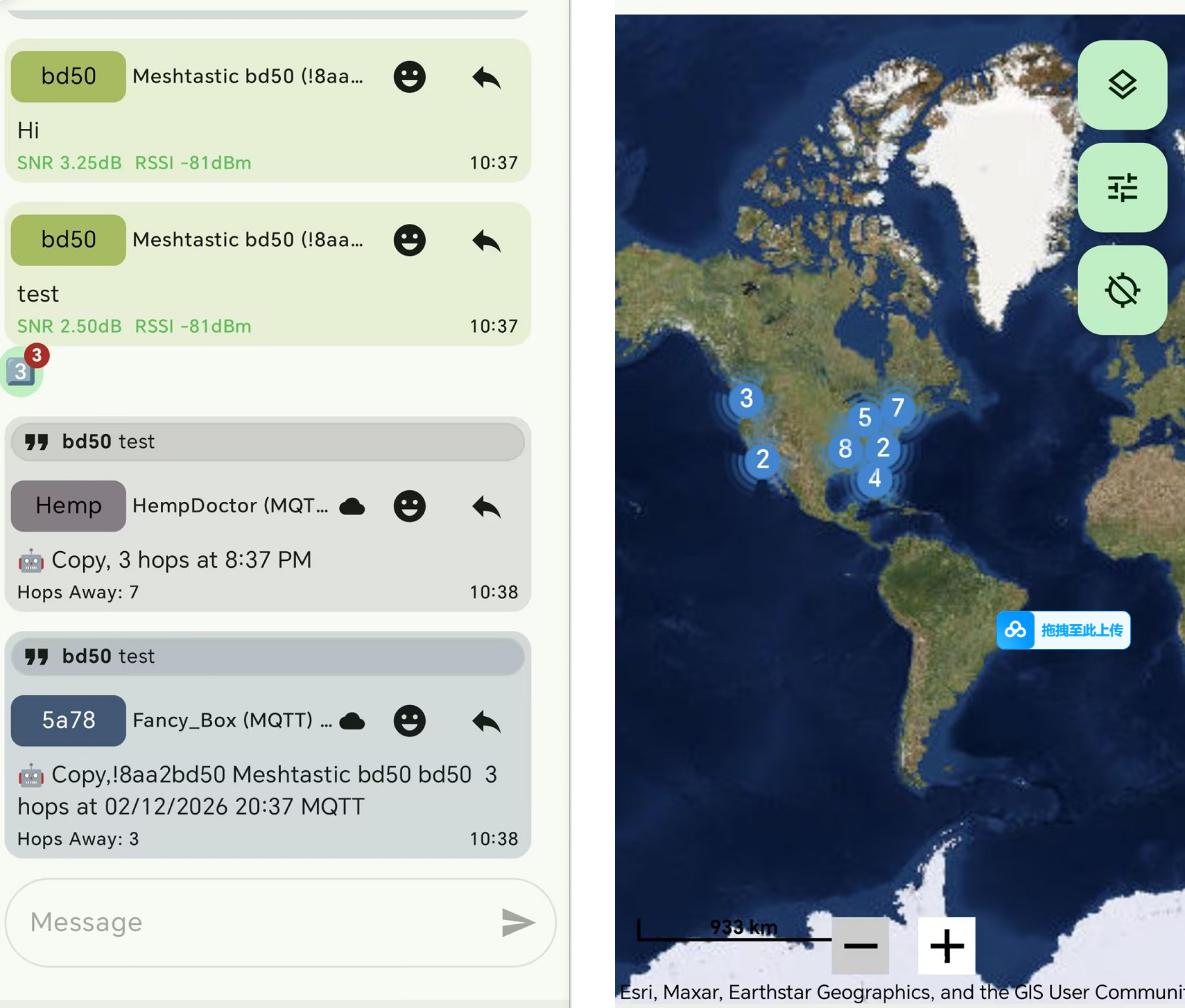This screenshot has width=1185, height=1008.
Task: Toggle my location tracking on map
Action: (x=1121, y=290)
